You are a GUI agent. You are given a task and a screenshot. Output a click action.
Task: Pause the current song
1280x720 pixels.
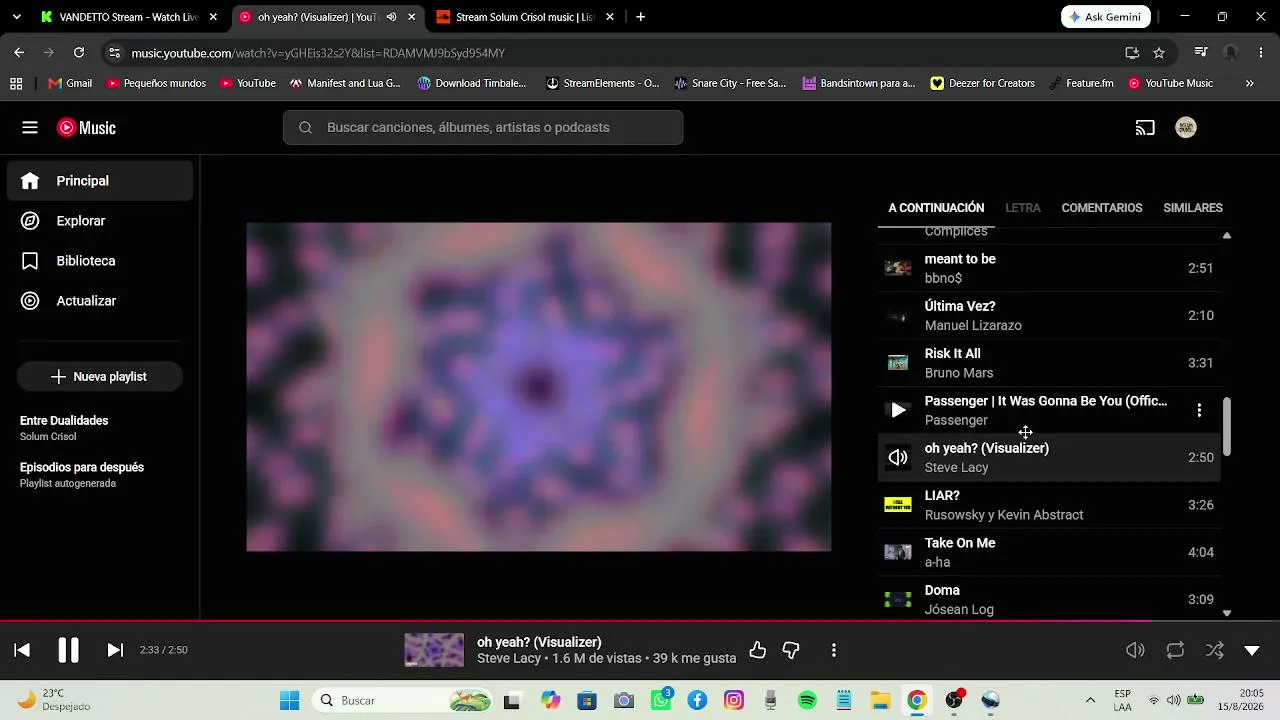[68, 650]
